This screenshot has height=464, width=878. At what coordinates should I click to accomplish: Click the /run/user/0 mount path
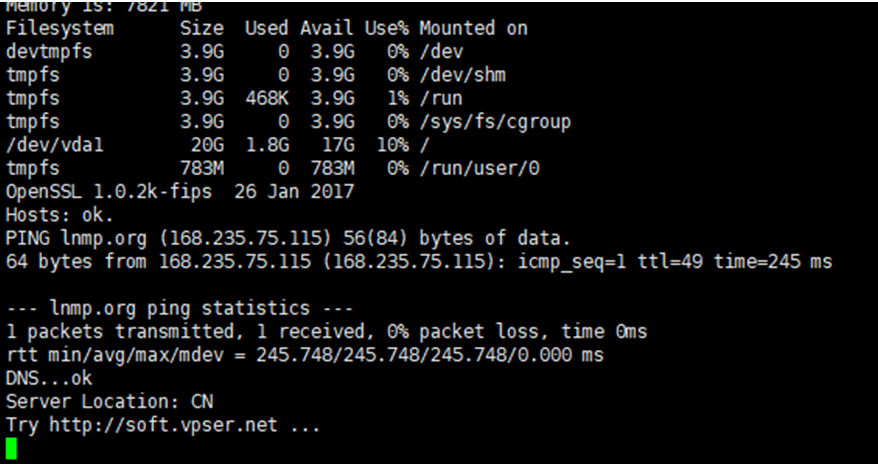pos(479,168)
